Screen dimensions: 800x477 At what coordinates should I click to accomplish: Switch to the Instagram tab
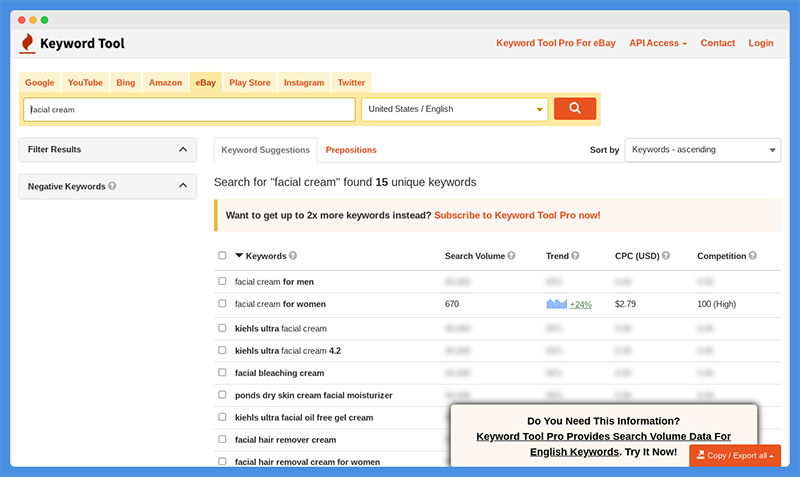pos(304,83)
